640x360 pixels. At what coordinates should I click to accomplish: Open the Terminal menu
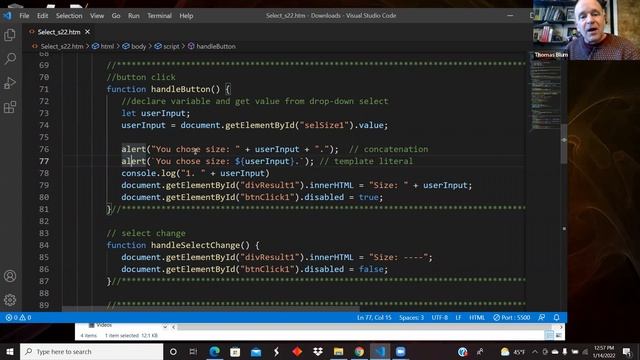[159, 16]
